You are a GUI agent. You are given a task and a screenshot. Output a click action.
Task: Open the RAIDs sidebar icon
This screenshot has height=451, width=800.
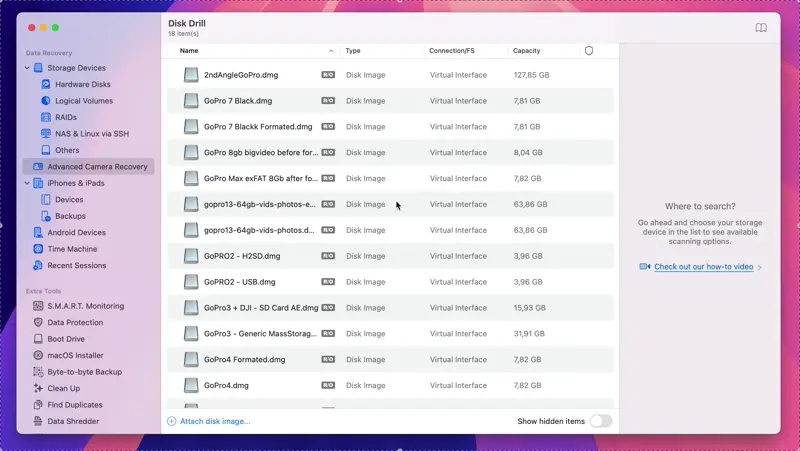[46, 117]
